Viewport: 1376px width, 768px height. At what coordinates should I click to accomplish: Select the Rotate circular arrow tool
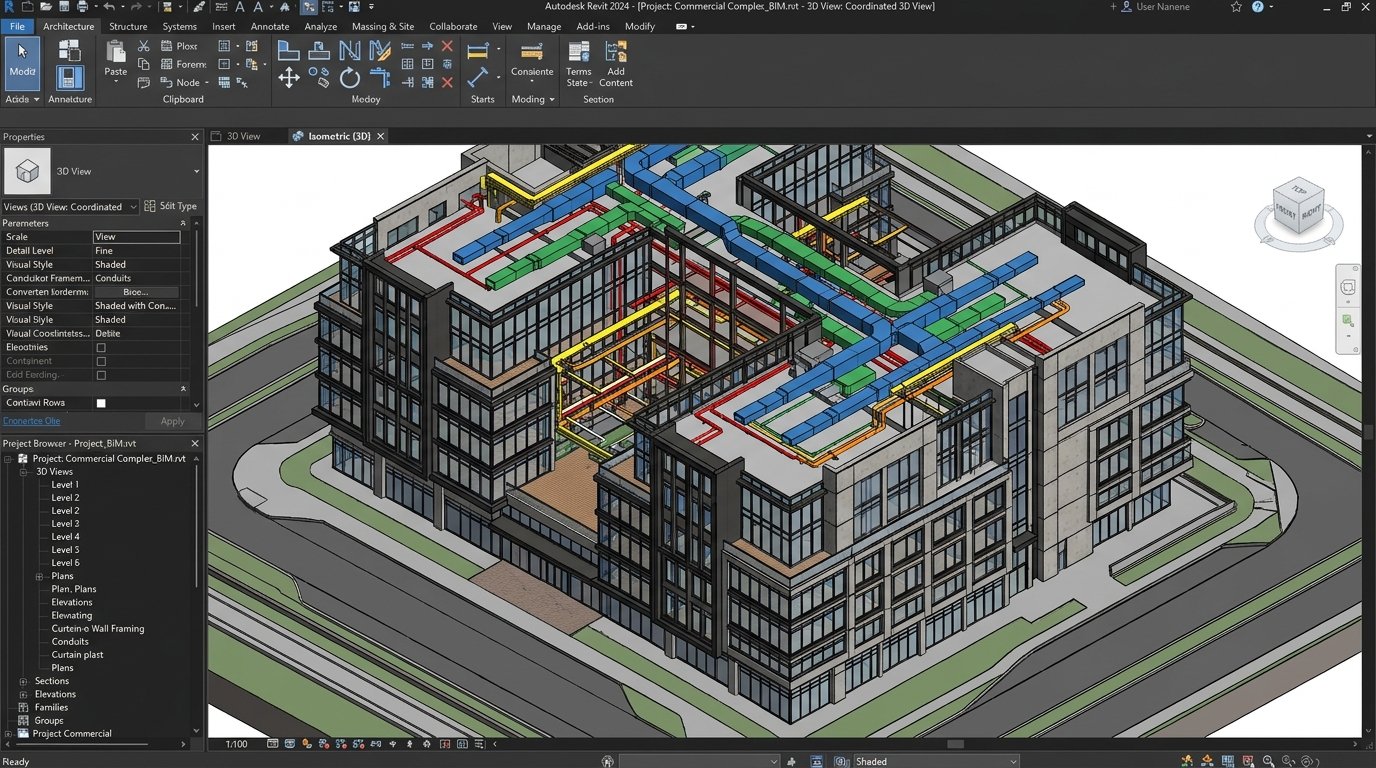click(350, 78)
